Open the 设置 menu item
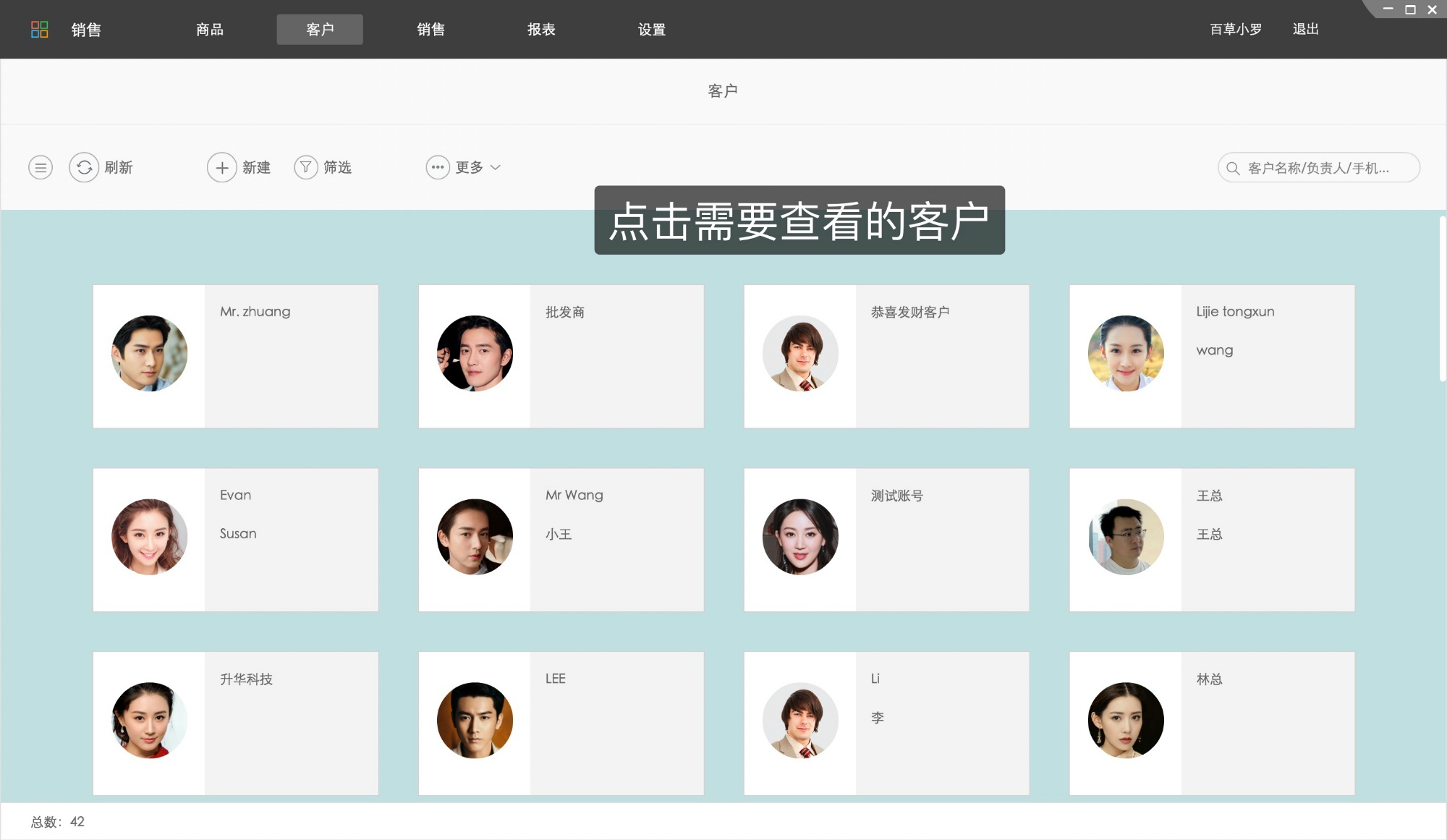The height and width of the screenshot is (840, 1447). 651,29
